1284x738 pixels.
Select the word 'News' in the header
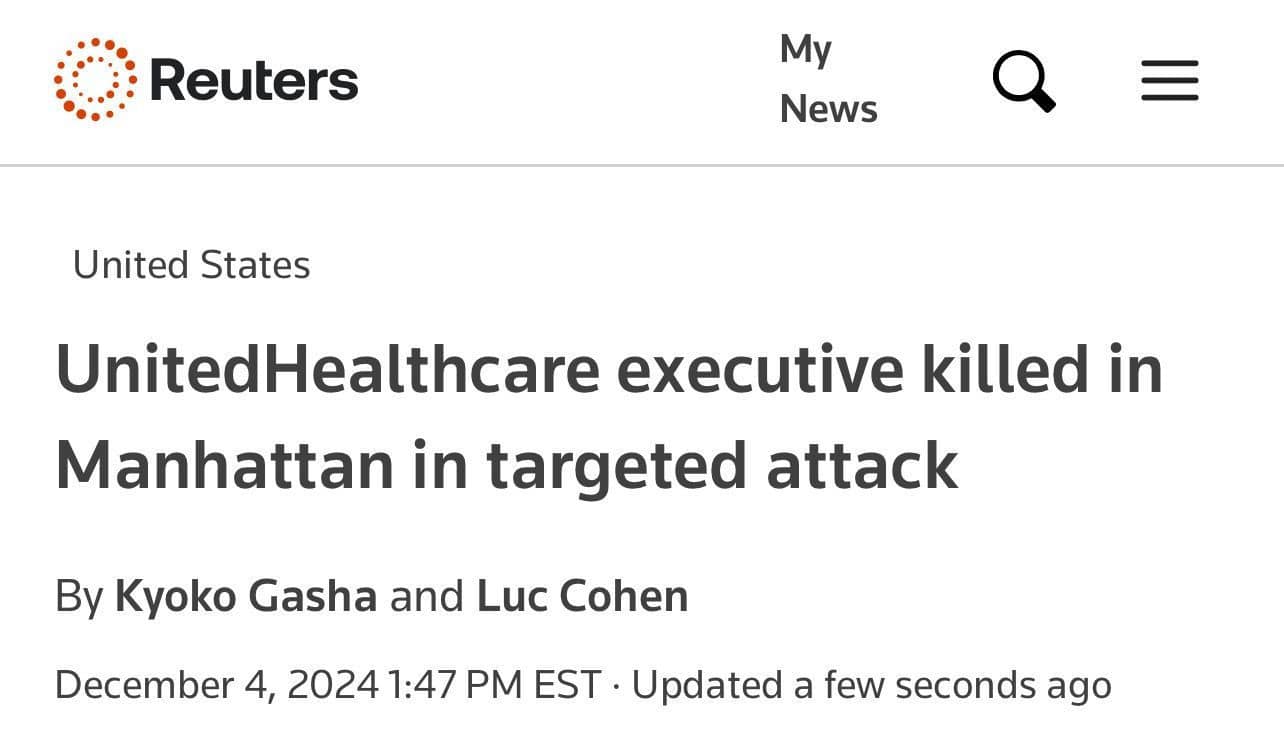point(828,109)
